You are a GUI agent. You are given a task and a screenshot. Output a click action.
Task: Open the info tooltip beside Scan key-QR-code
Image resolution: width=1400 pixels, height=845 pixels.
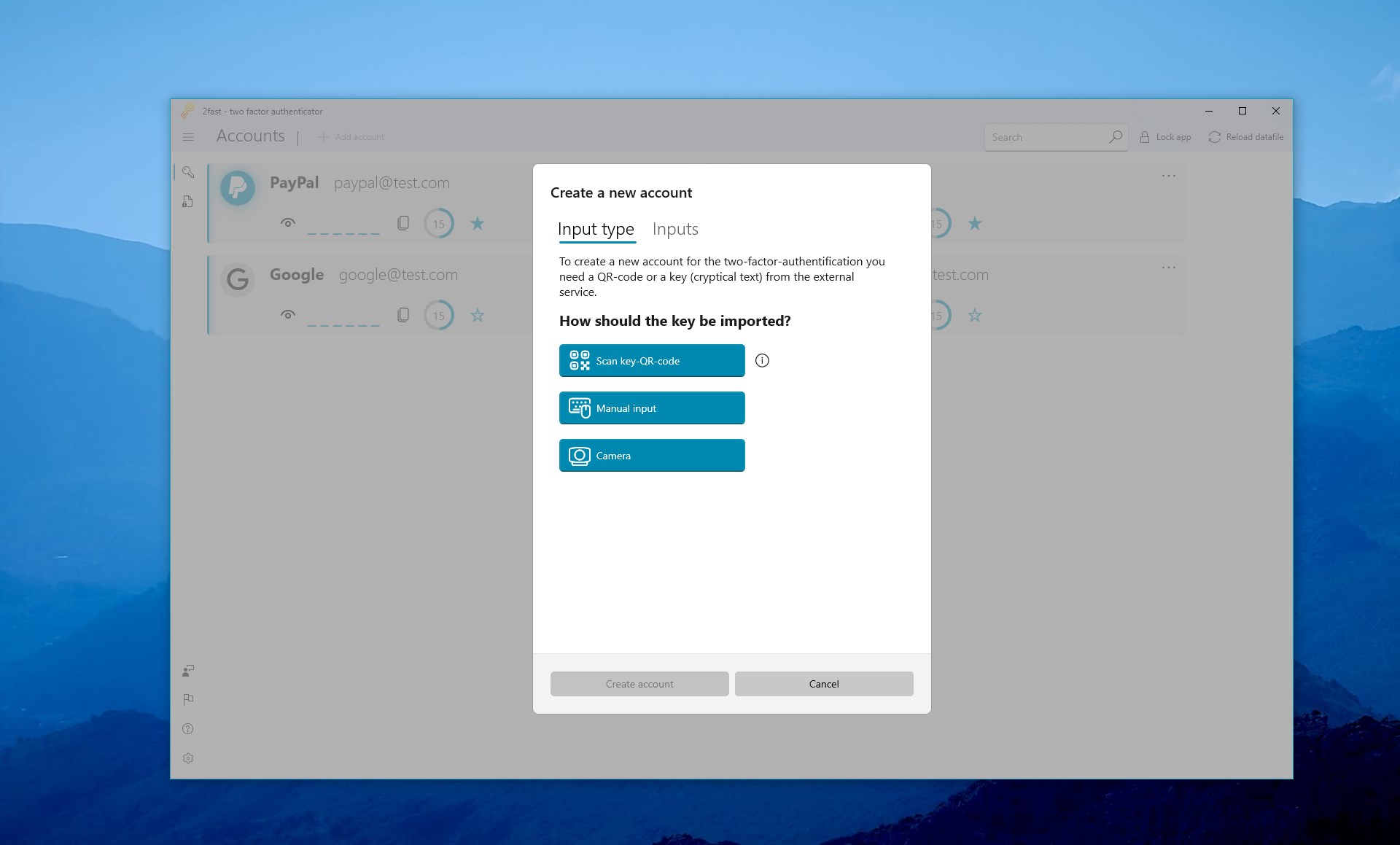pos(762,359)
